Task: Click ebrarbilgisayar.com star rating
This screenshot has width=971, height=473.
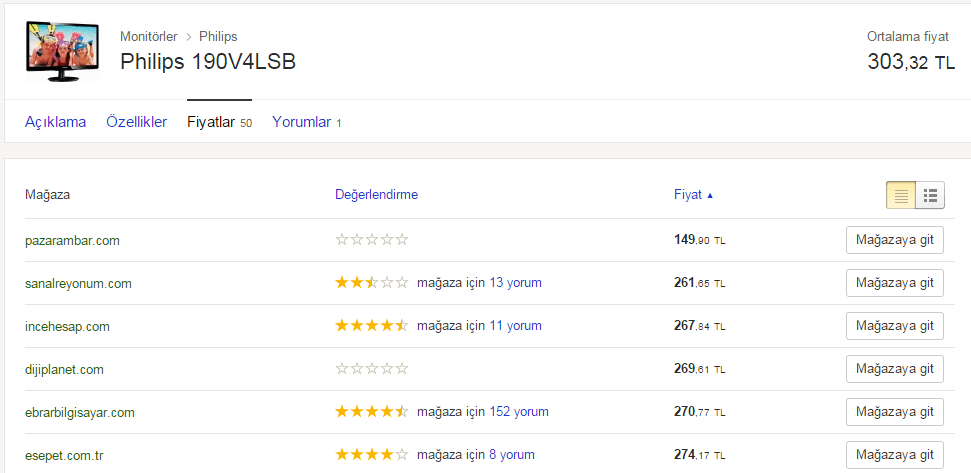Action: 372,412
